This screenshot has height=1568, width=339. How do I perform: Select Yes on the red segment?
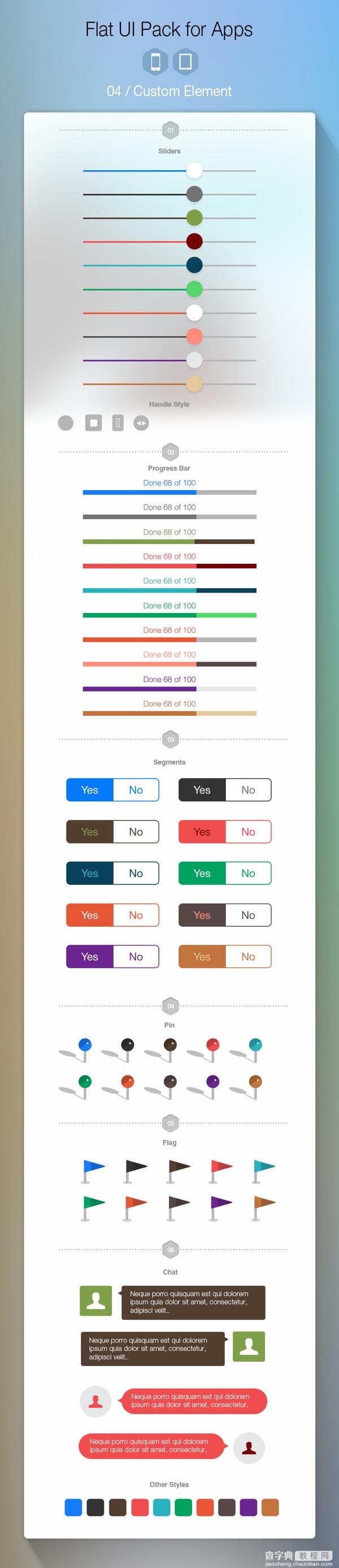[202, 831]
